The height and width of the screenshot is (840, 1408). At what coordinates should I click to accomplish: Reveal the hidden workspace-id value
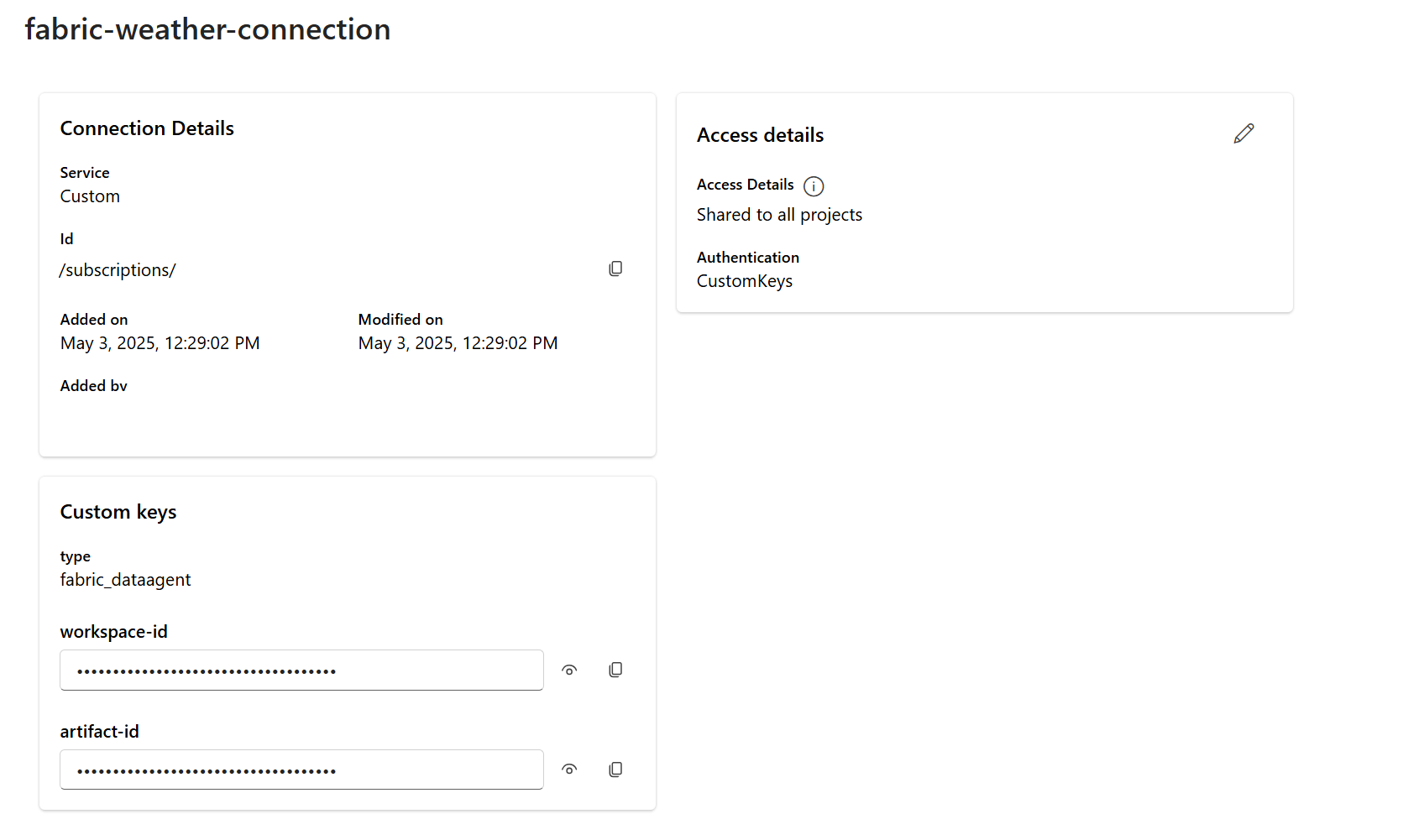569,670
